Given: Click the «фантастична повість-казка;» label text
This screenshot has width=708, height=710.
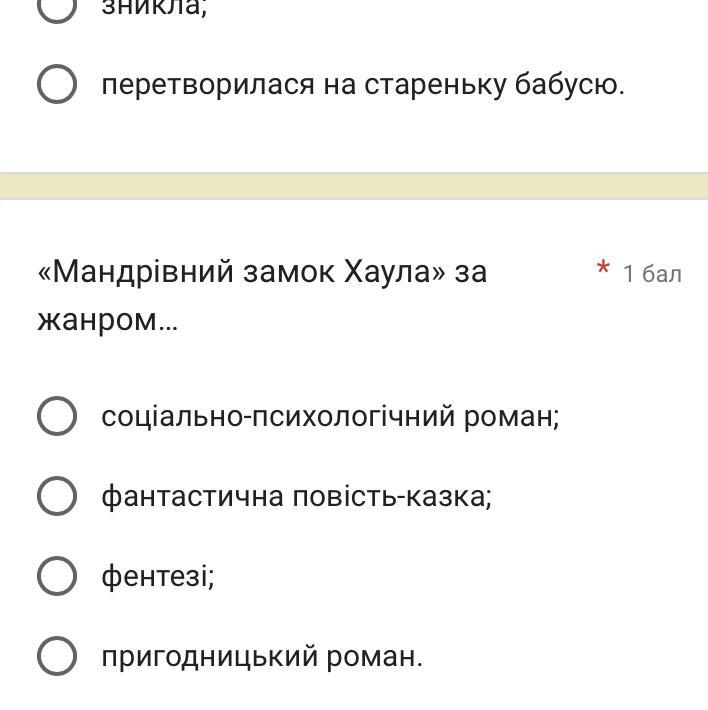Looking at the screenshot, I should (x=296, y=496).
